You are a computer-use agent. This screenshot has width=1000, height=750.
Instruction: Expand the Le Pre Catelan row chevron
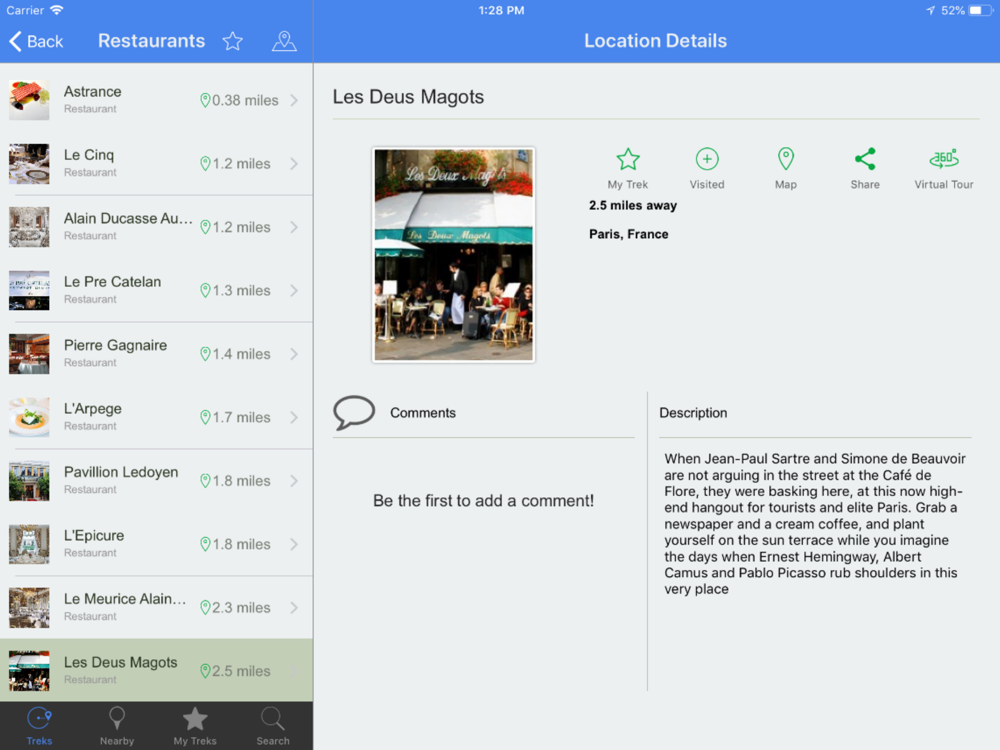294,290
